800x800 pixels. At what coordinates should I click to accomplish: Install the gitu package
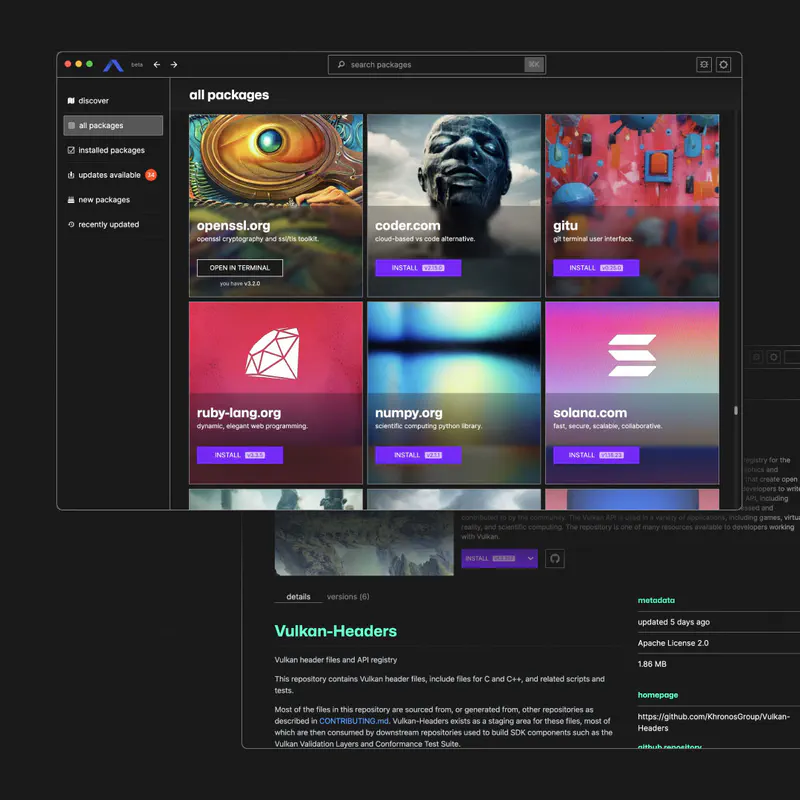click(x=596, y=268)
